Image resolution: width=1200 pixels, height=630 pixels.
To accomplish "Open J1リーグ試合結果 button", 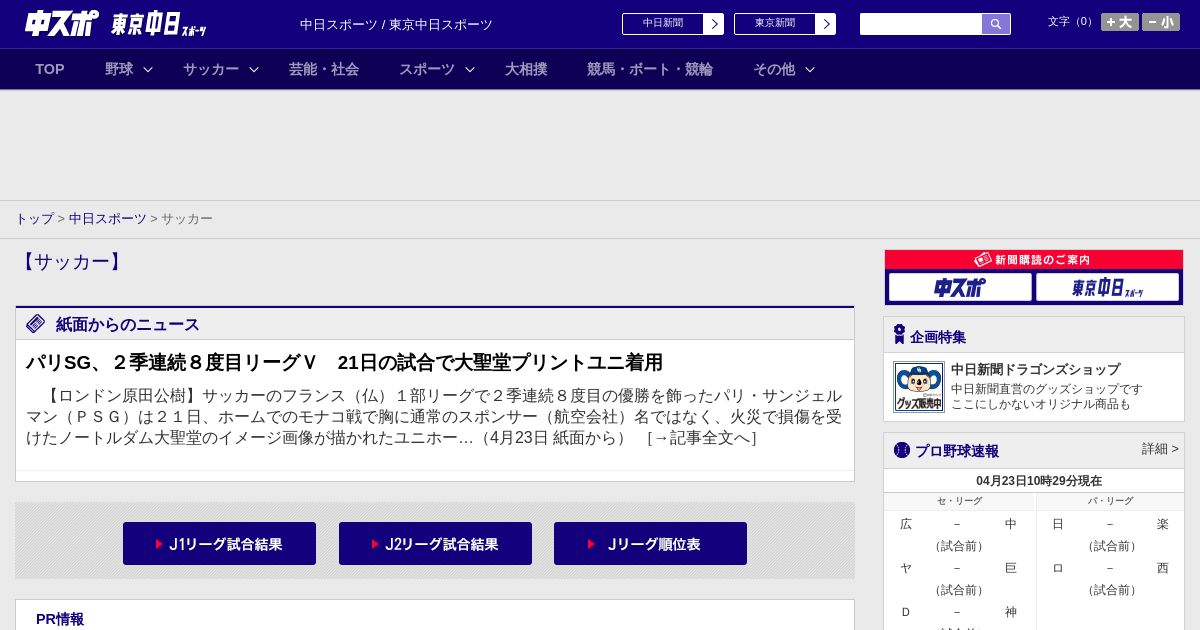I will (219, 543).
